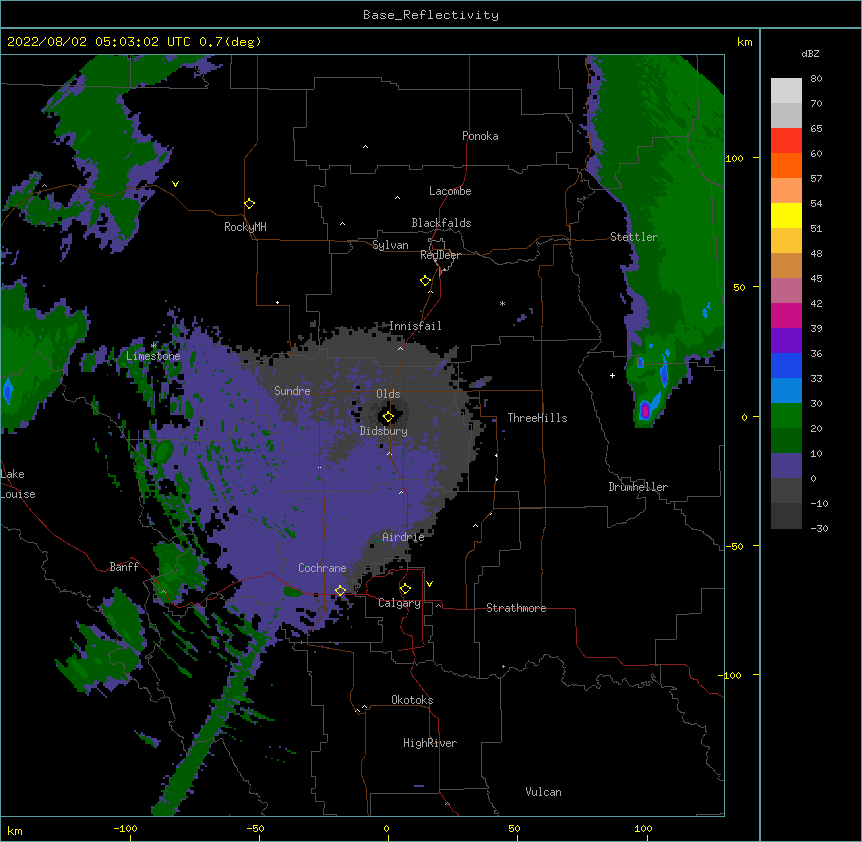Screen dimensions: 862x842
Task: Click the Didsbury label
Action: [x=384, y=431]
